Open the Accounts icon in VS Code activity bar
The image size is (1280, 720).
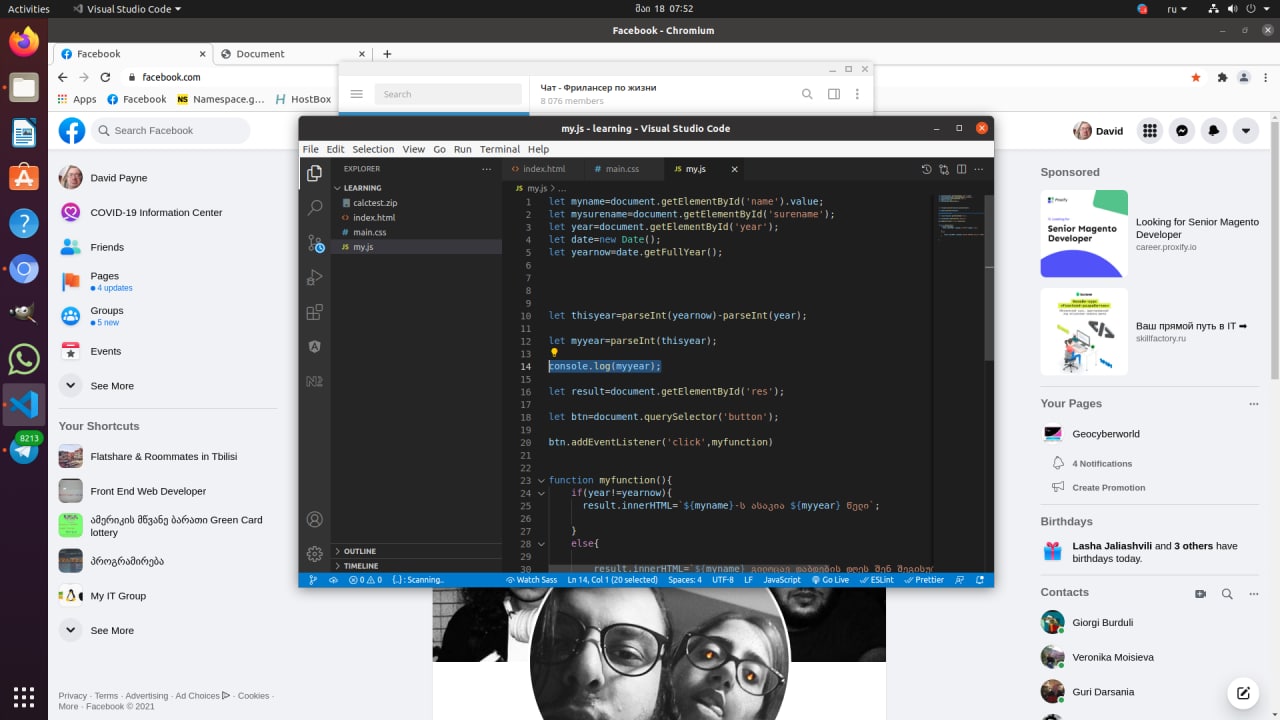(315, 520)
